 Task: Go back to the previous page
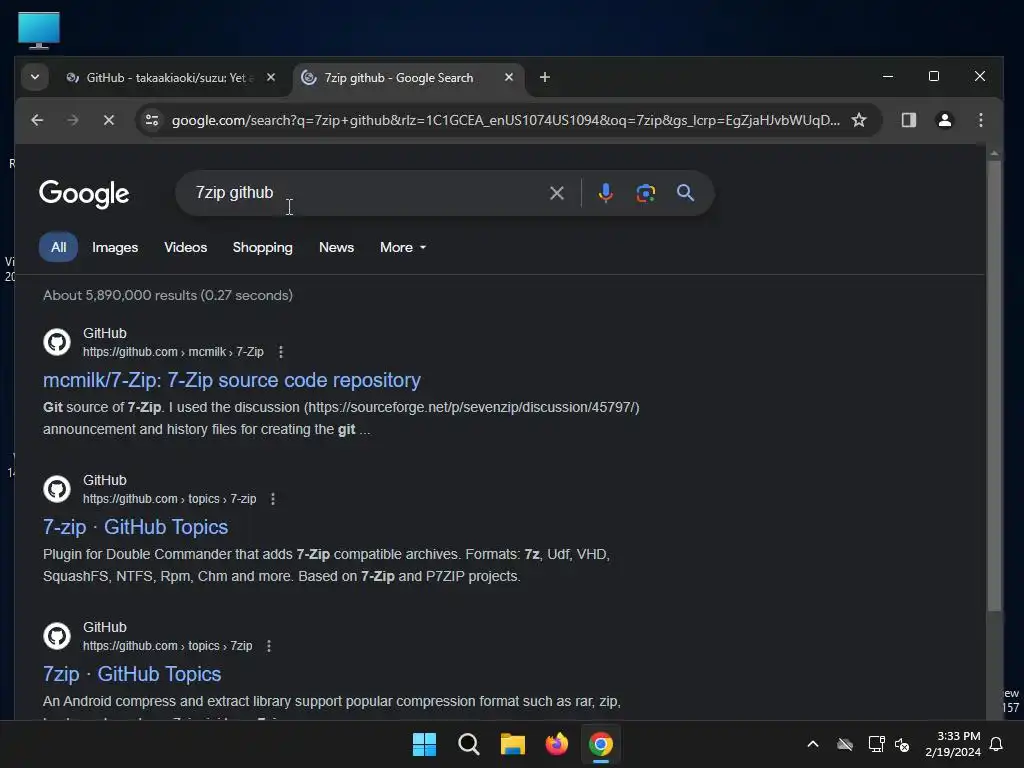click(37, 120)
